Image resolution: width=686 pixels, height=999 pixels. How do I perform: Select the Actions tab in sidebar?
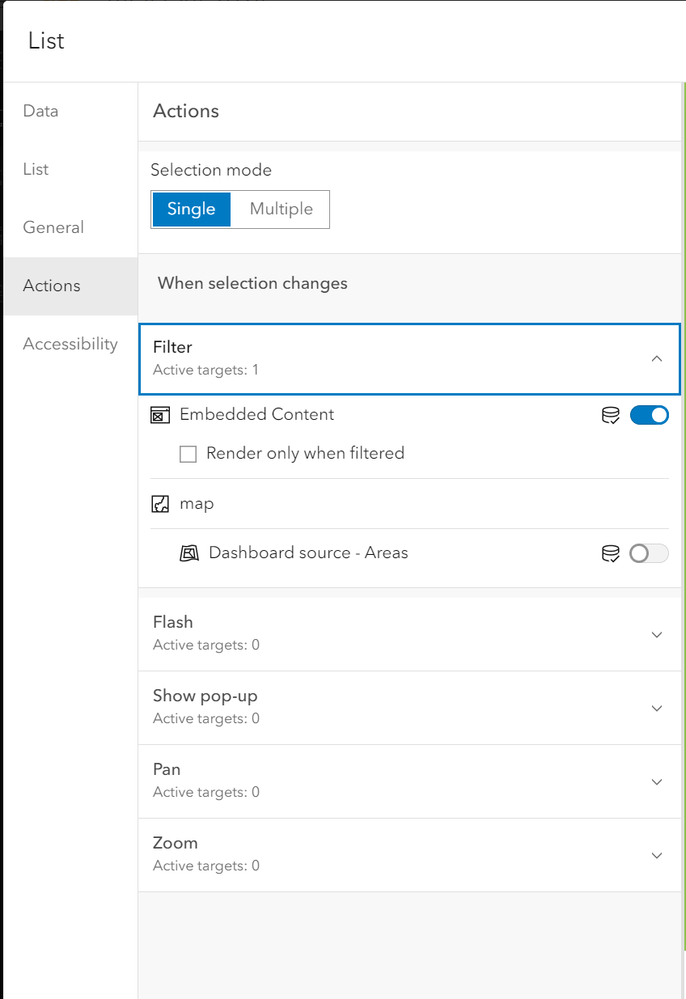52,286
